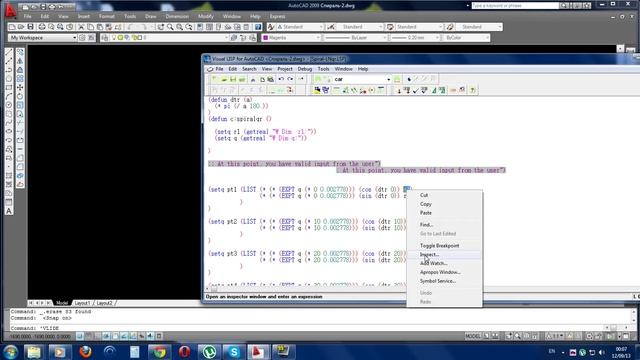This screenshot has height=360, width=640.
Task: Toggle Object Snap in status bar
Action: click(115, 336)
